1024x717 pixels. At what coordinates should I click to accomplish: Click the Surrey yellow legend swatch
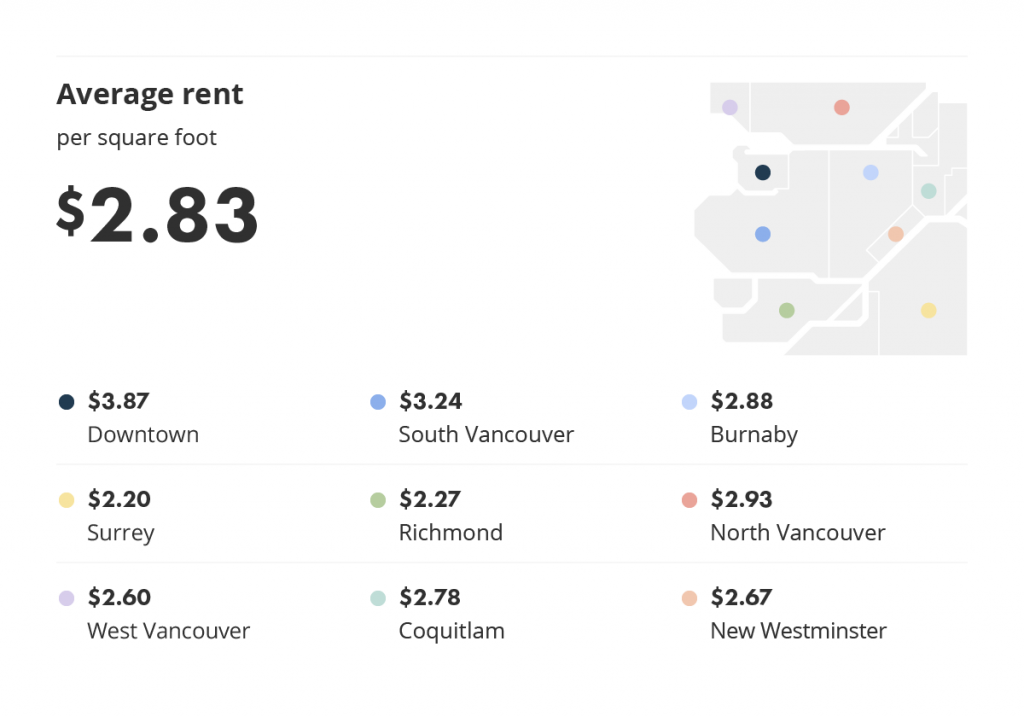click(66, 500)
